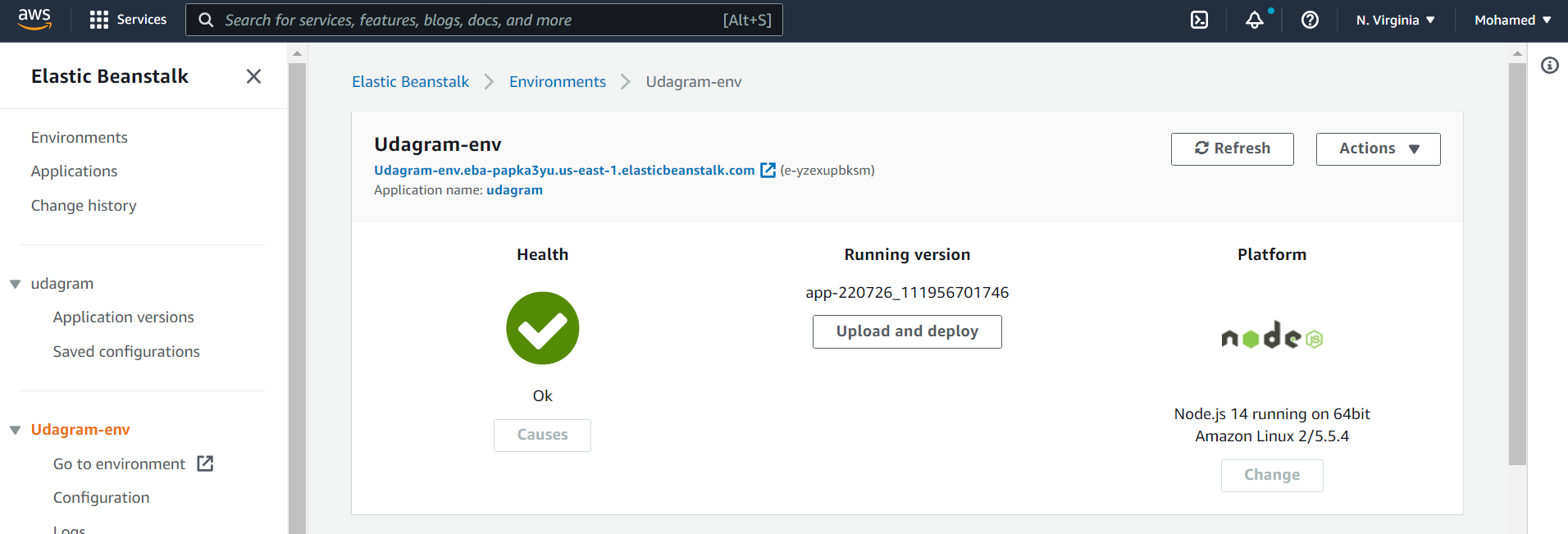This screenshot has height=534, width=1568.
Task: Collapse the Udagram-env tree section
Action: tap(15, 430)
